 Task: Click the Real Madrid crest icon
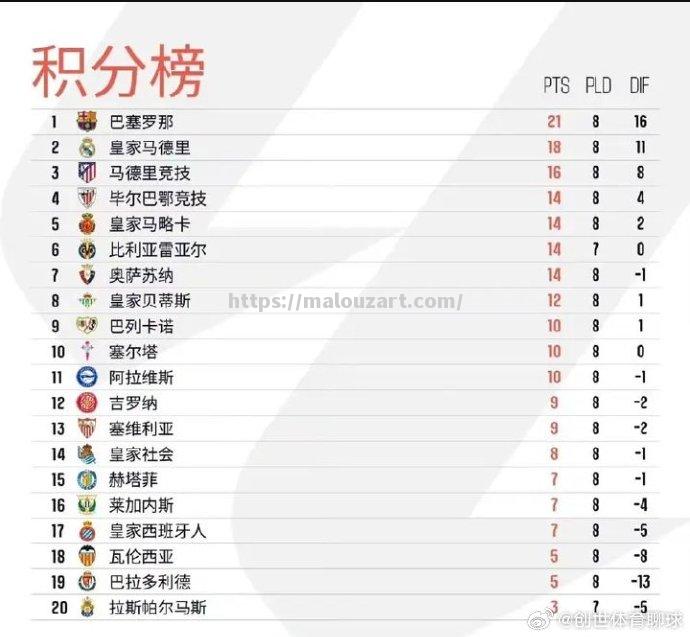[87, 147]
